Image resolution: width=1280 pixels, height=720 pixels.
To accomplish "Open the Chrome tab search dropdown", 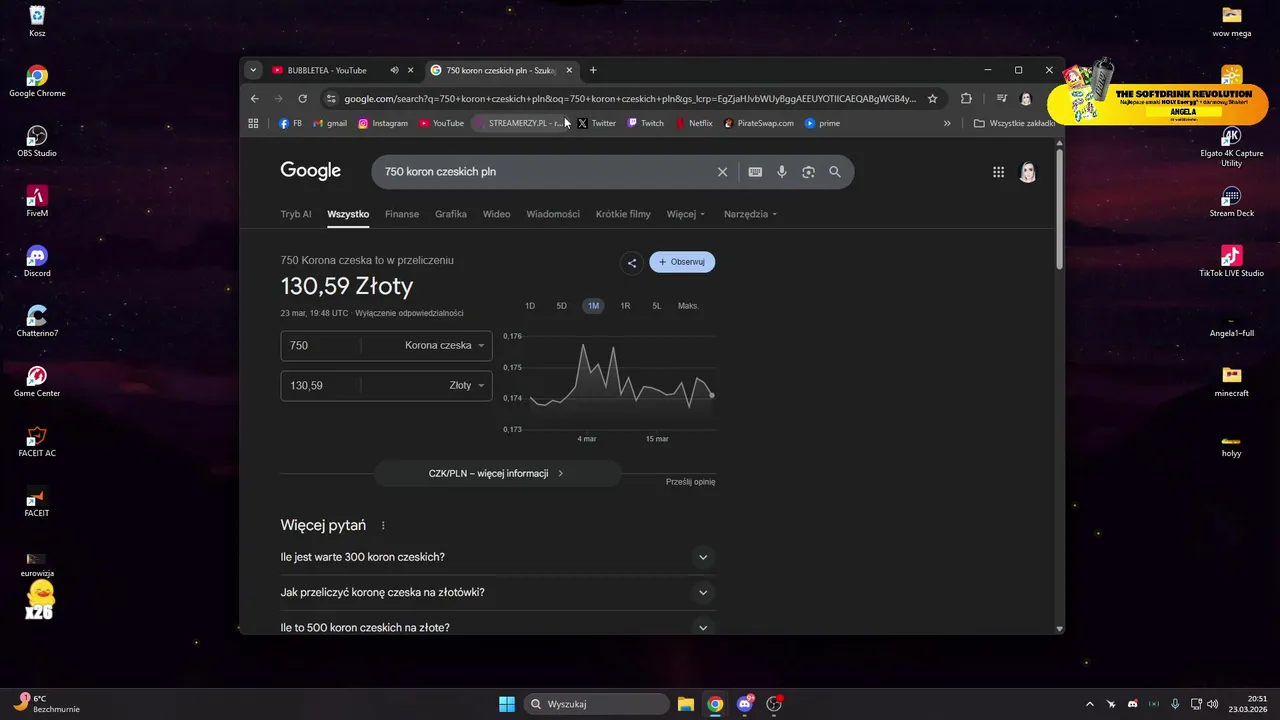I will (x=254, y=70).
